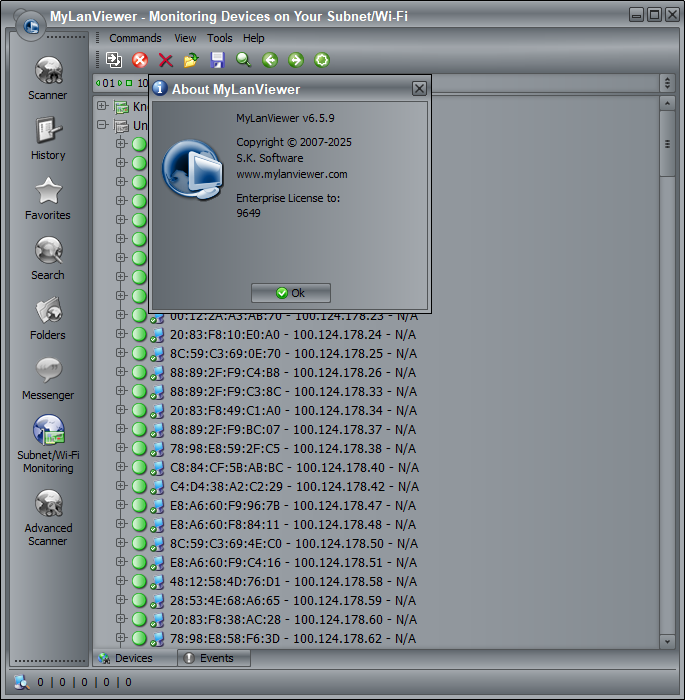Click www.mylanviewer.com in About dialog
The width and height of the screenshot is (685, 700).
tap(292, 175)
